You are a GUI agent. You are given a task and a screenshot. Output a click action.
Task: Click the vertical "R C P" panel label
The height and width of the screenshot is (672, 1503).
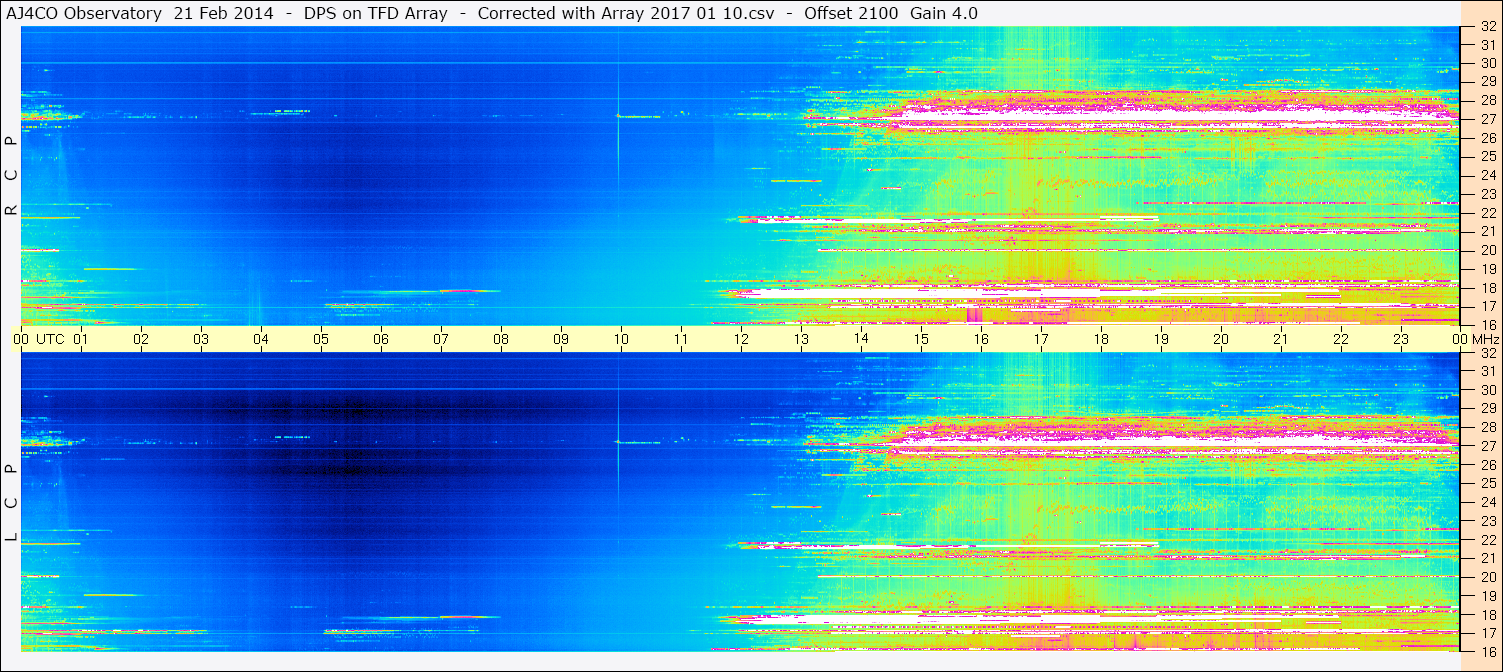pos(12,176)
